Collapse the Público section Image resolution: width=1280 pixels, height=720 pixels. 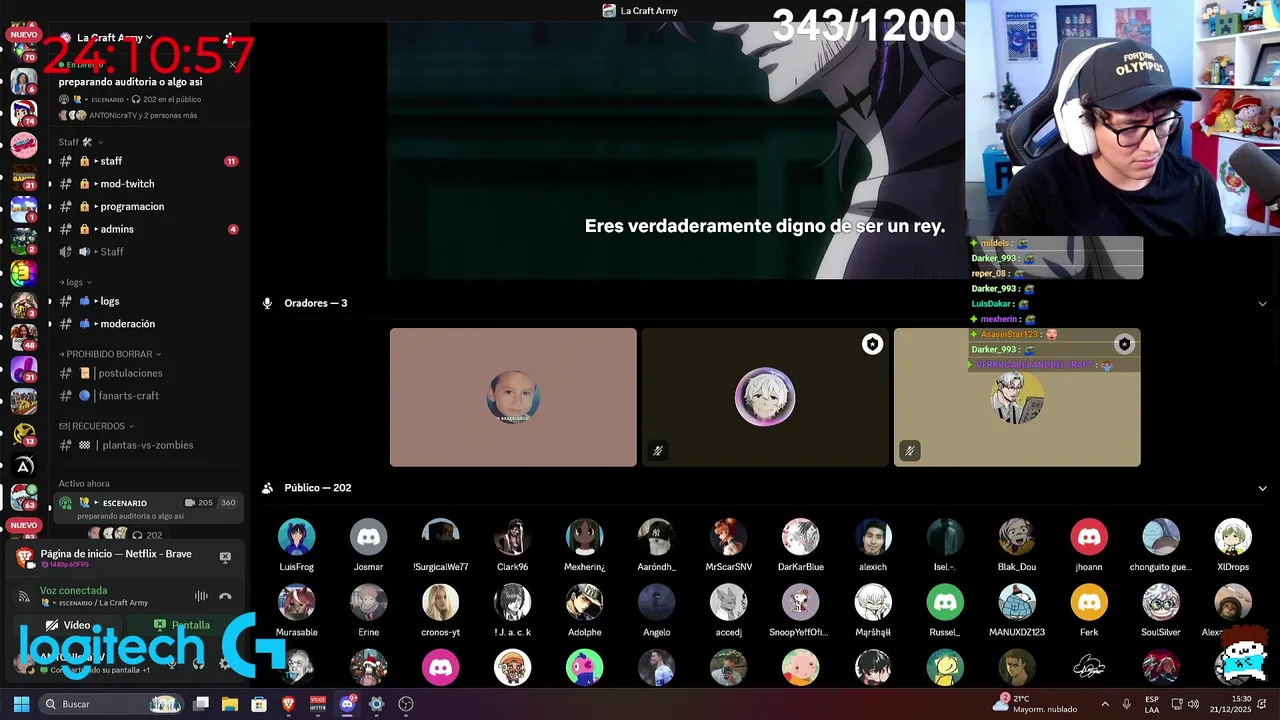[1262, 488]
